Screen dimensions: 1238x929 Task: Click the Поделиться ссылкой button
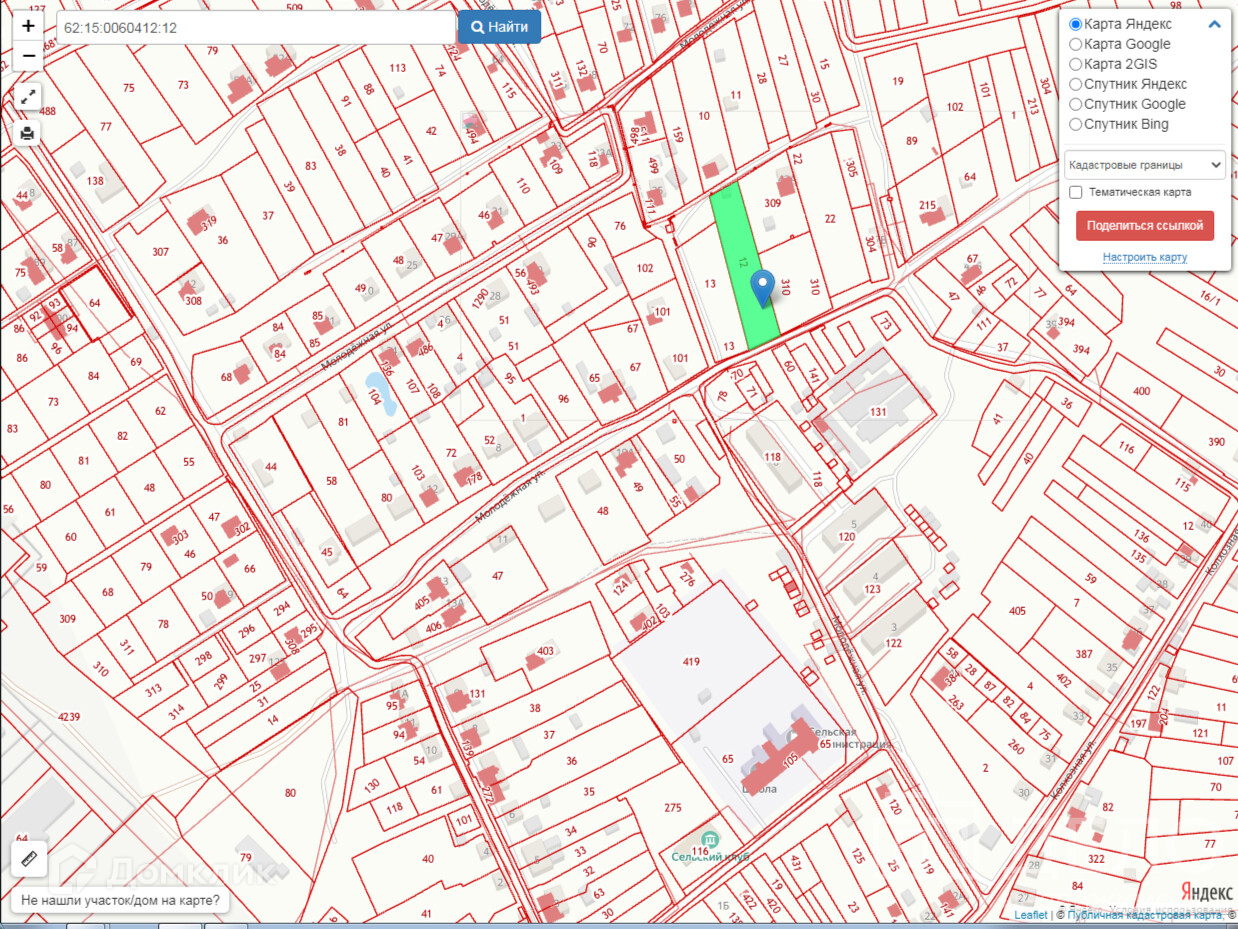[1144, 225]
